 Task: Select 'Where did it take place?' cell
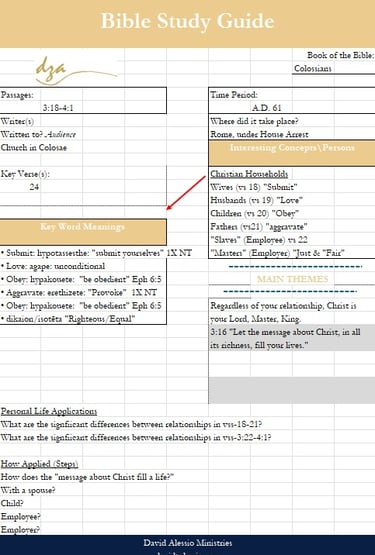point(254,121)
